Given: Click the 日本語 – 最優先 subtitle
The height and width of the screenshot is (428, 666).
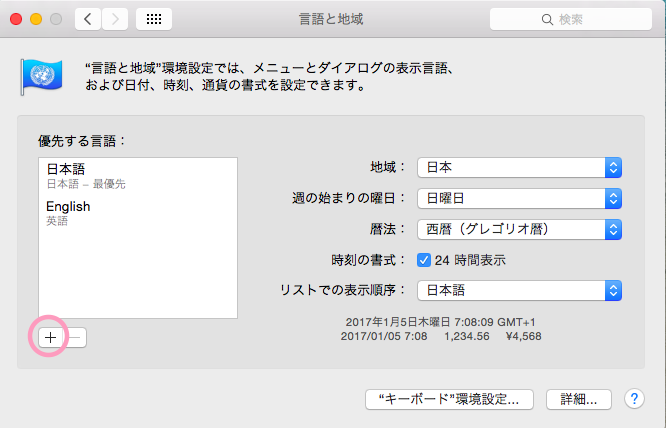Looking at the screenshot, I should tap(86, 184).
